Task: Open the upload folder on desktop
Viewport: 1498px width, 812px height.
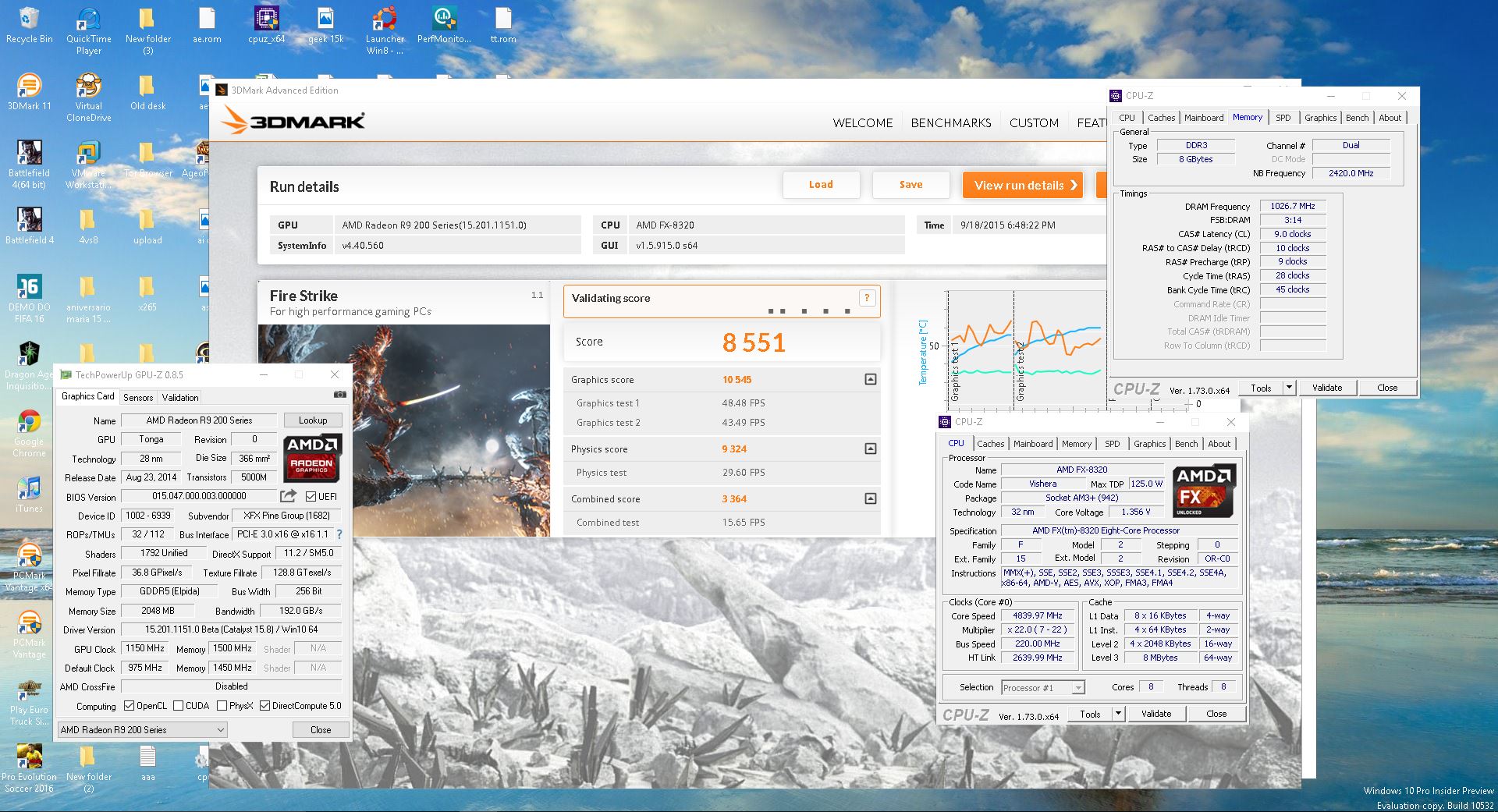Action: coord(147,226)
